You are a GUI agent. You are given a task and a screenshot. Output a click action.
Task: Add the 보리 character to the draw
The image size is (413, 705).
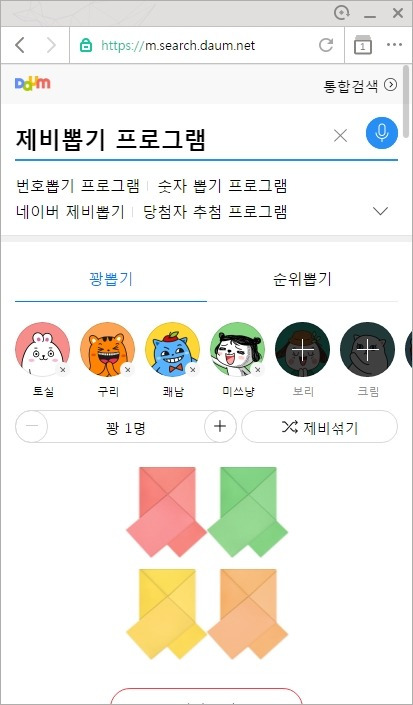click(x=302, y=349)
